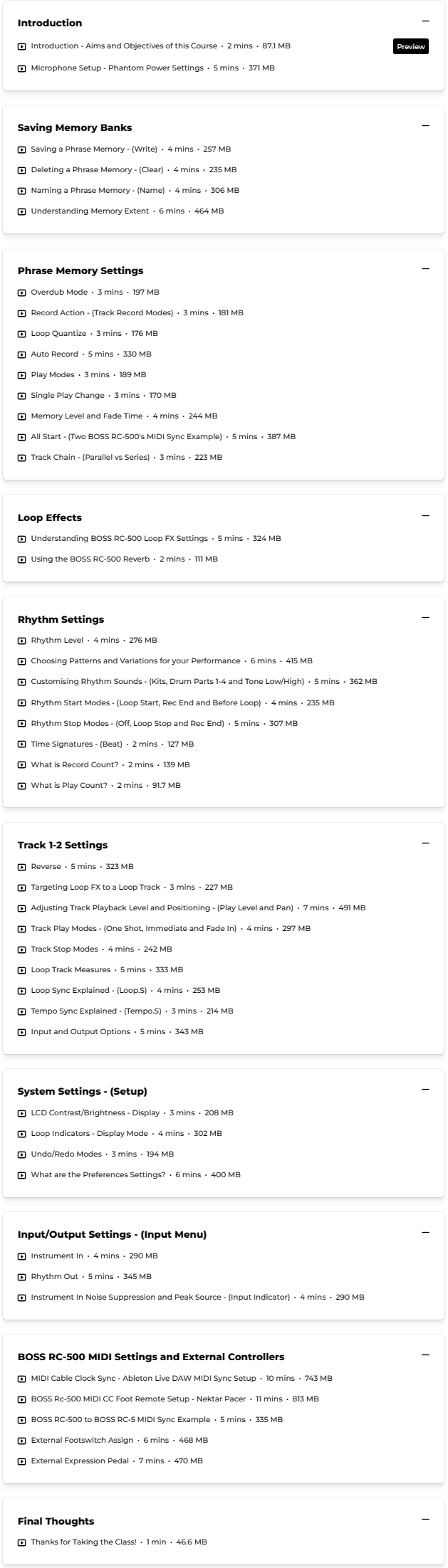The image size is (448, 1568).
Task: Click play icon next to Understanding Memory Extent
Action: click(x=22, y=211)
